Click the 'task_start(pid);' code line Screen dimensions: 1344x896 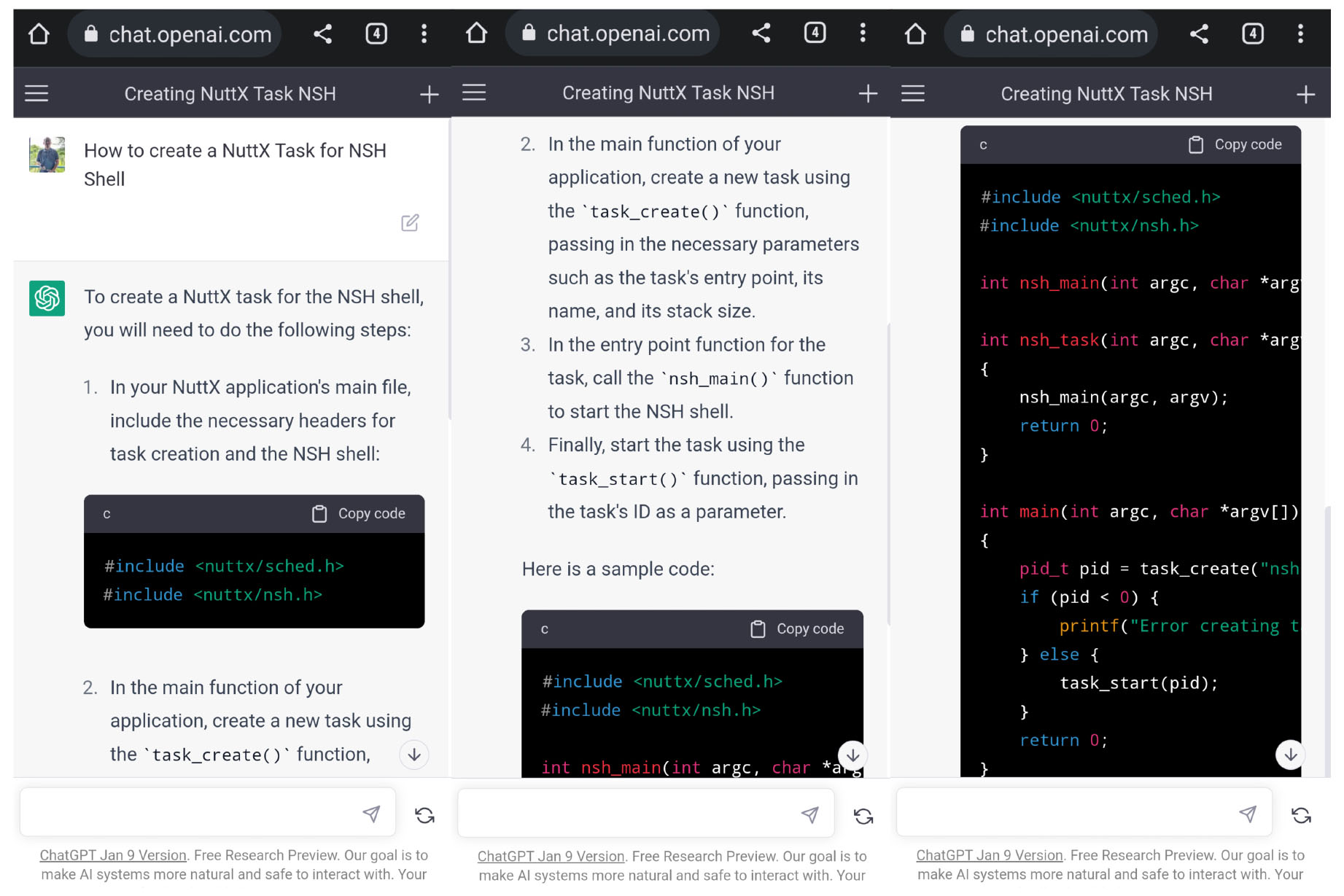pos(1138,683)
